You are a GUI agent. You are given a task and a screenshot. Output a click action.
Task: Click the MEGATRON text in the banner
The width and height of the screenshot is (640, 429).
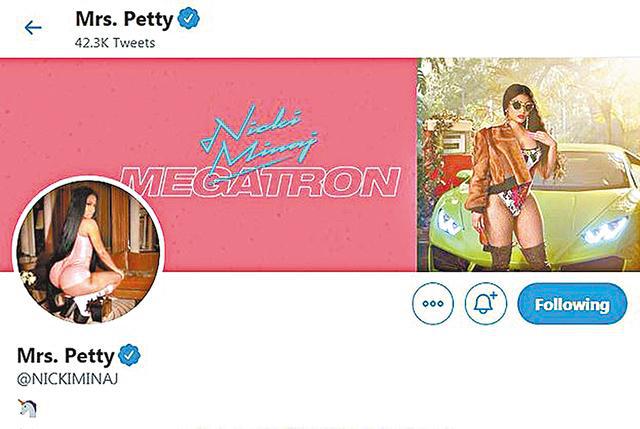pos(261,182)
